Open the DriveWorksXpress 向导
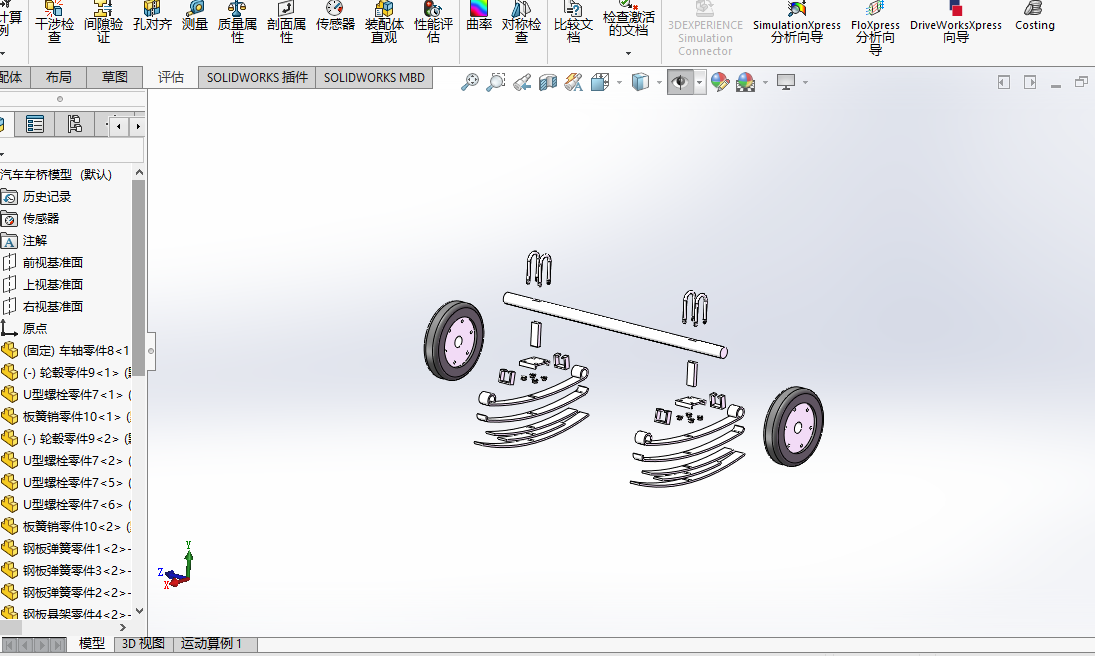Screen dimensions: 1095x656 coord(955,24)
